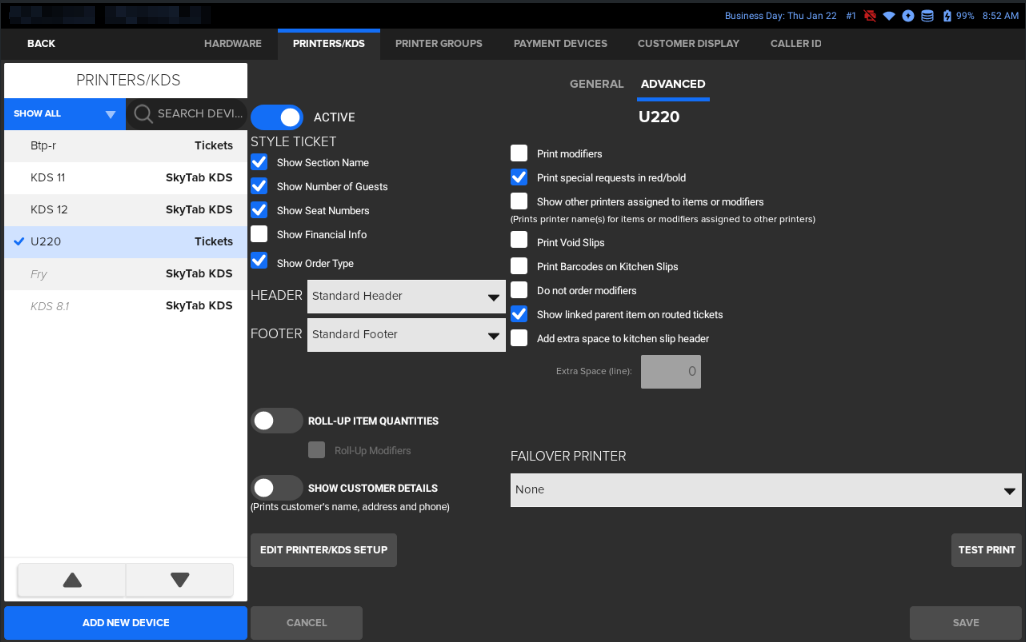Disable the Active toggle switch
This screenshot has height=642, width=1026.
click(277, 117)
